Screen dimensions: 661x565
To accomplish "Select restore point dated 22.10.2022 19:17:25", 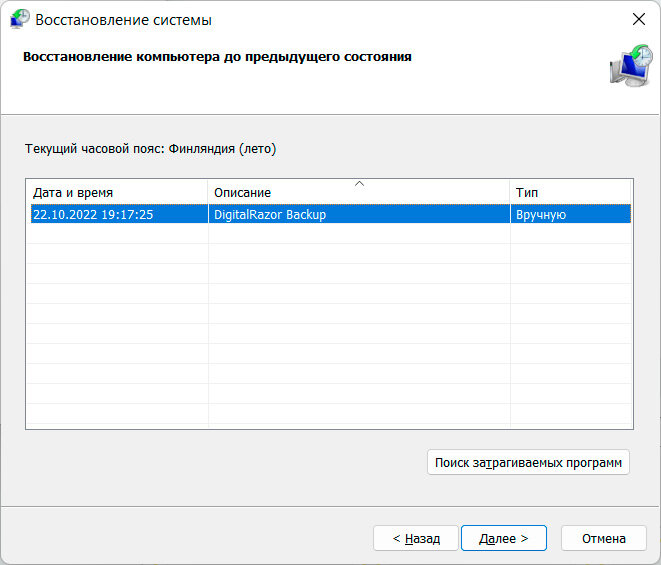I will click(x=331, y=214).
